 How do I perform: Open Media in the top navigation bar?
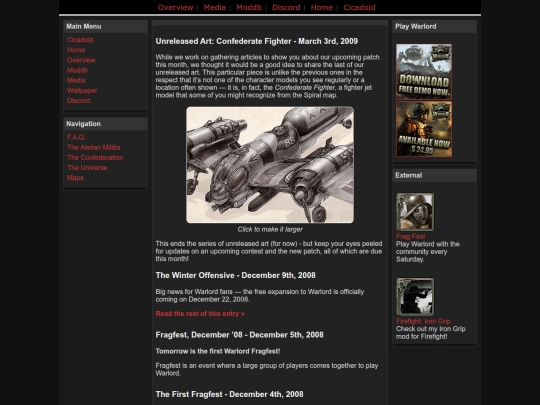(x=215, y=7)
